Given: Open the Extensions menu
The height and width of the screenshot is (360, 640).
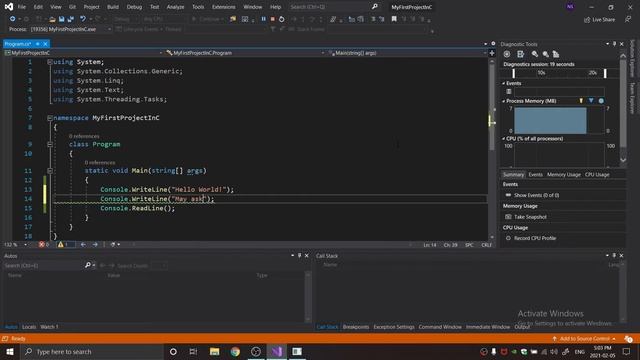Looking at the screenshot, I should [224, 7].
